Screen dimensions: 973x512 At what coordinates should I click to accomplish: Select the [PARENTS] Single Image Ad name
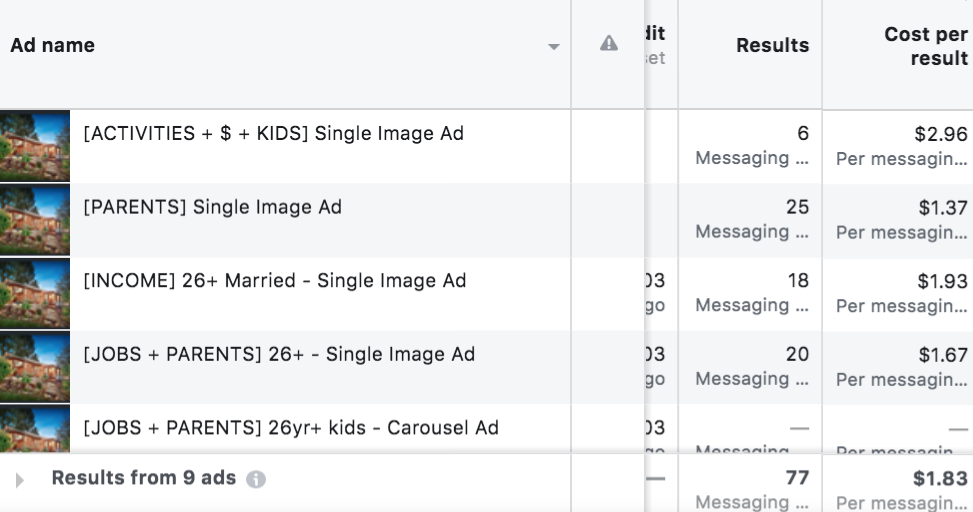[212, 208]
